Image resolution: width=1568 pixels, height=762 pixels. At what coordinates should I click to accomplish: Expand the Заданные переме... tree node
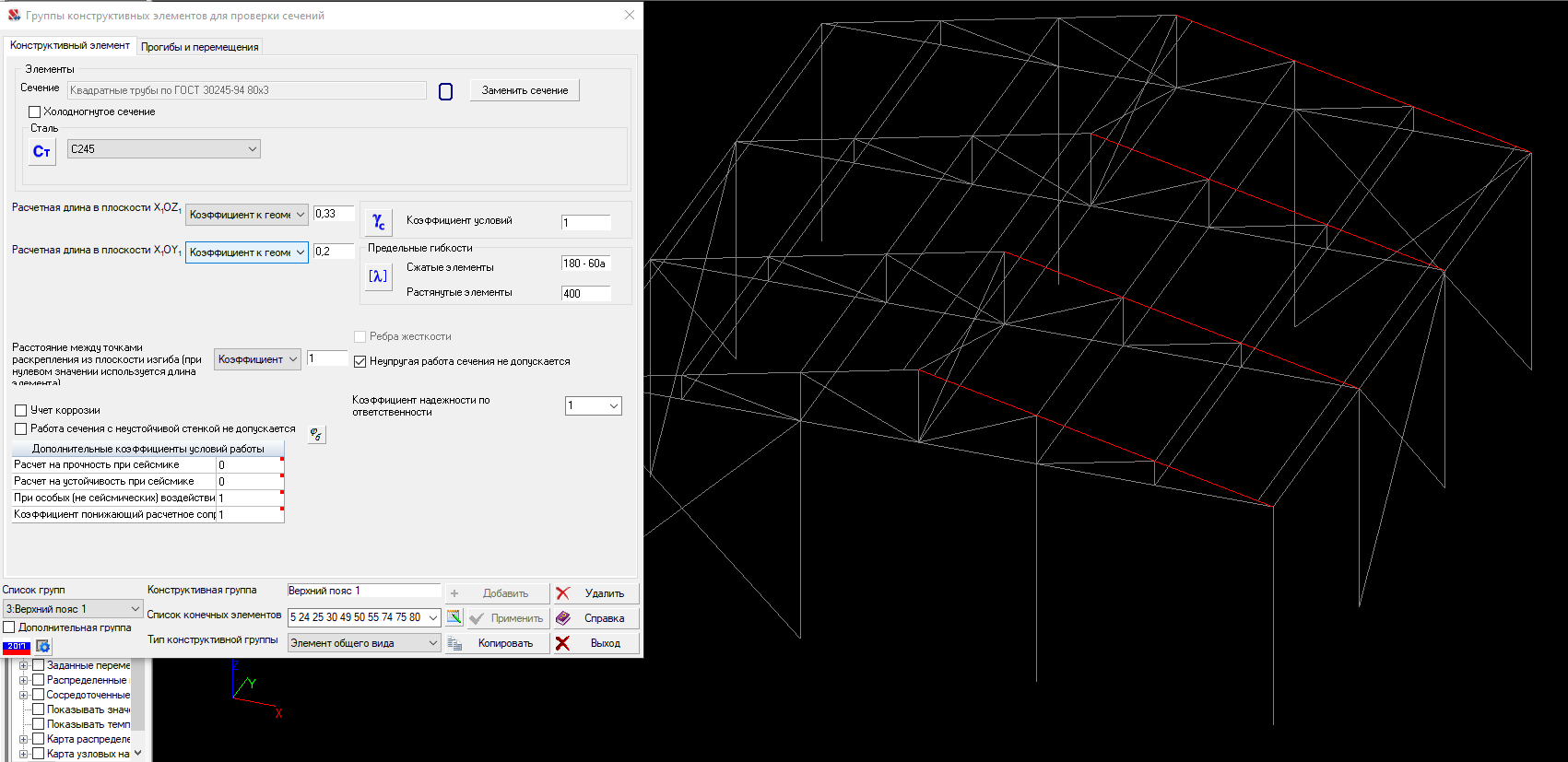(x=24, y=665)
